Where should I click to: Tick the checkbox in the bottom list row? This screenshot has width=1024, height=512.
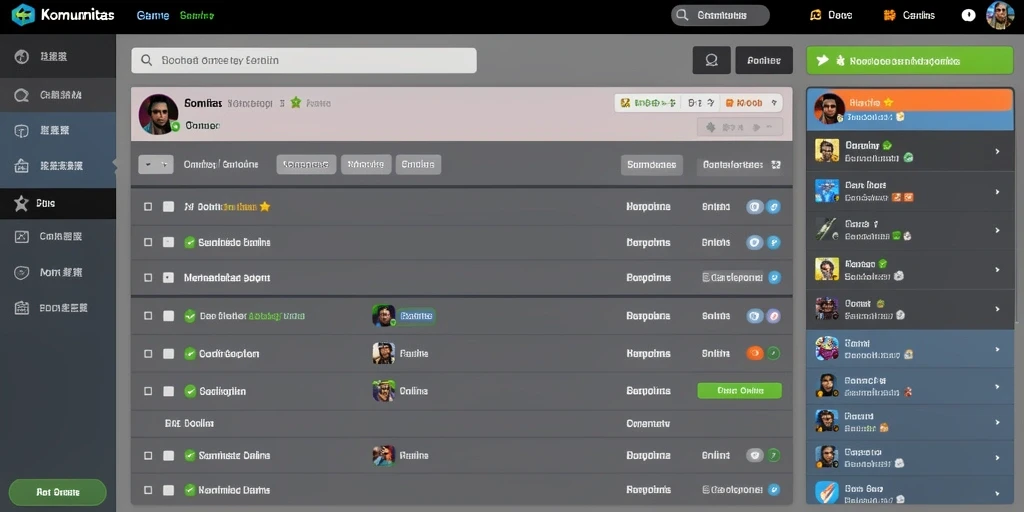(x=148, y=490)
